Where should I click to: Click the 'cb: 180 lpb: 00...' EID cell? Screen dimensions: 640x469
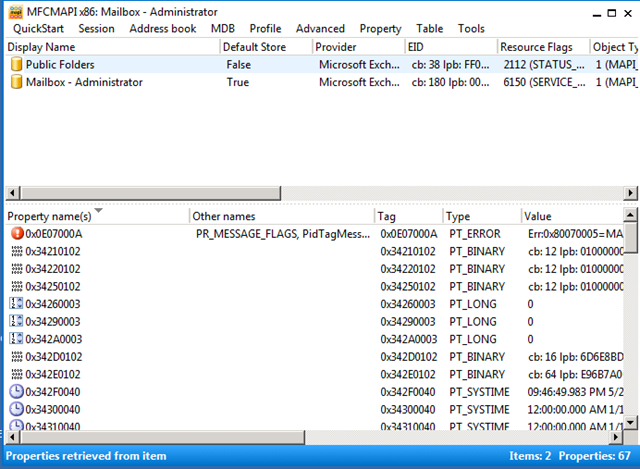click(x=450, y=82)
